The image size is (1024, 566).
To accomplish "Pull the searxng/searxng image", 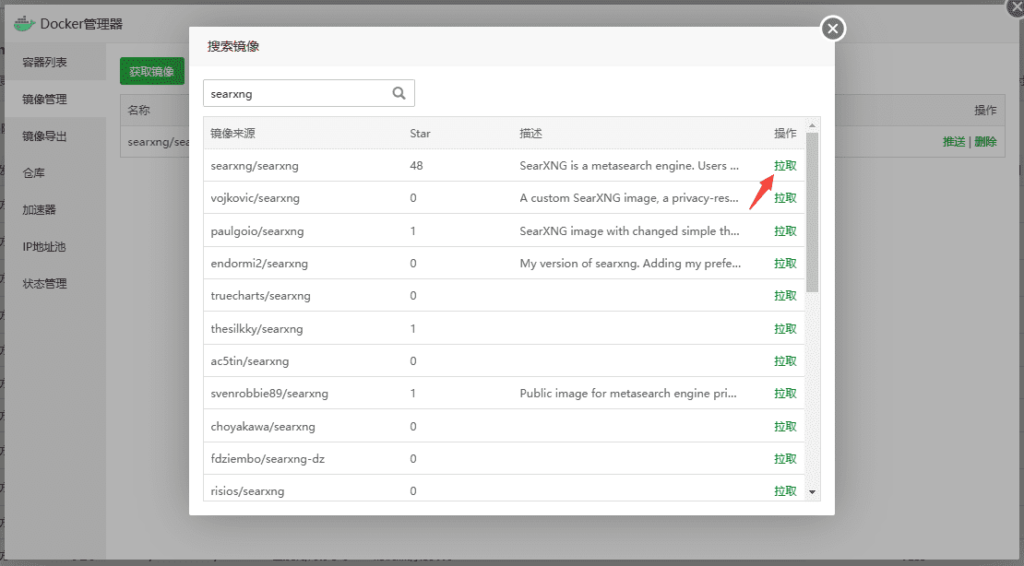I will point(785,166).
